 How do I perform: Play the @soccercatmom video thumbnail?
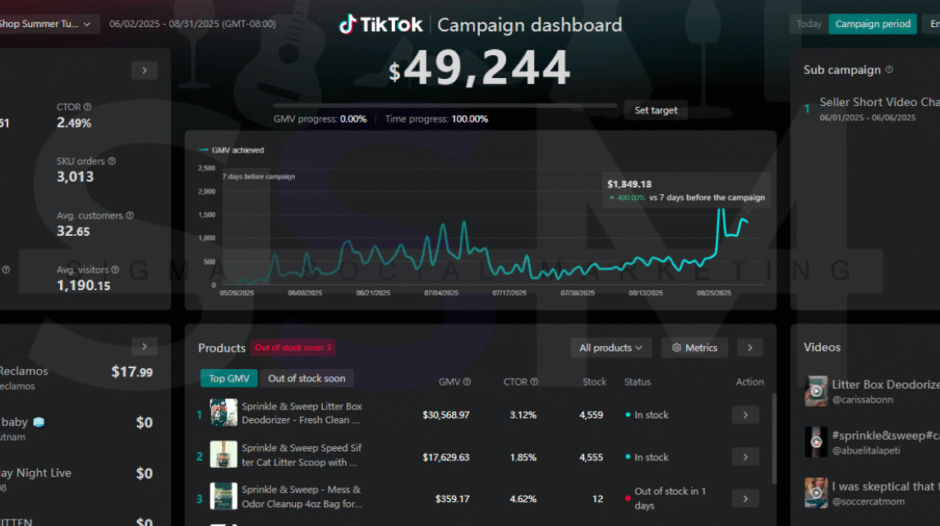816,493
